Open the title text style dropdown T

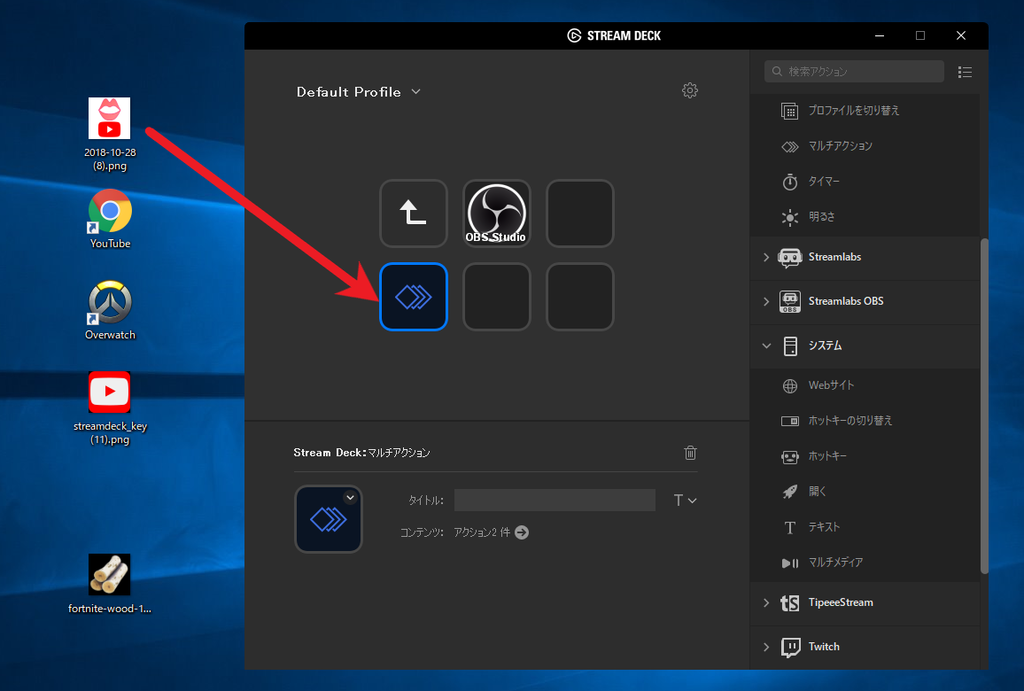684,500
